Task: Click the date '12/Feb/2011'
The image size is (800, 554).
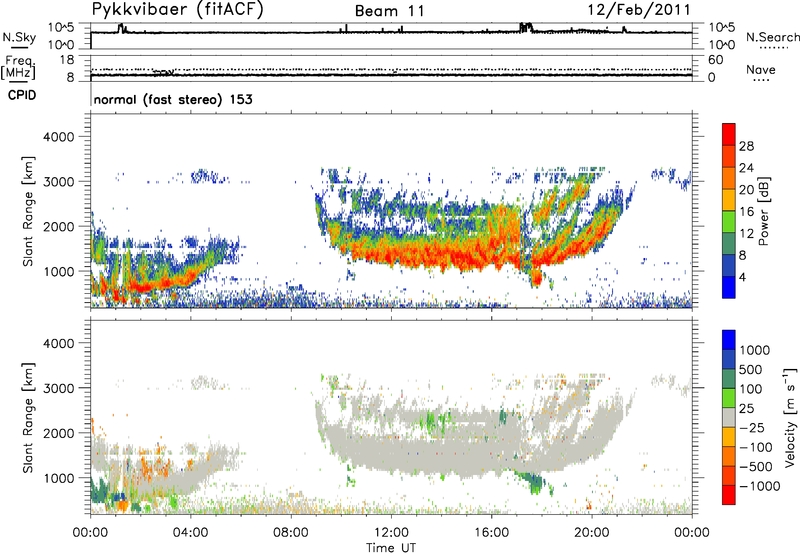Action: (x=639, y=10)
